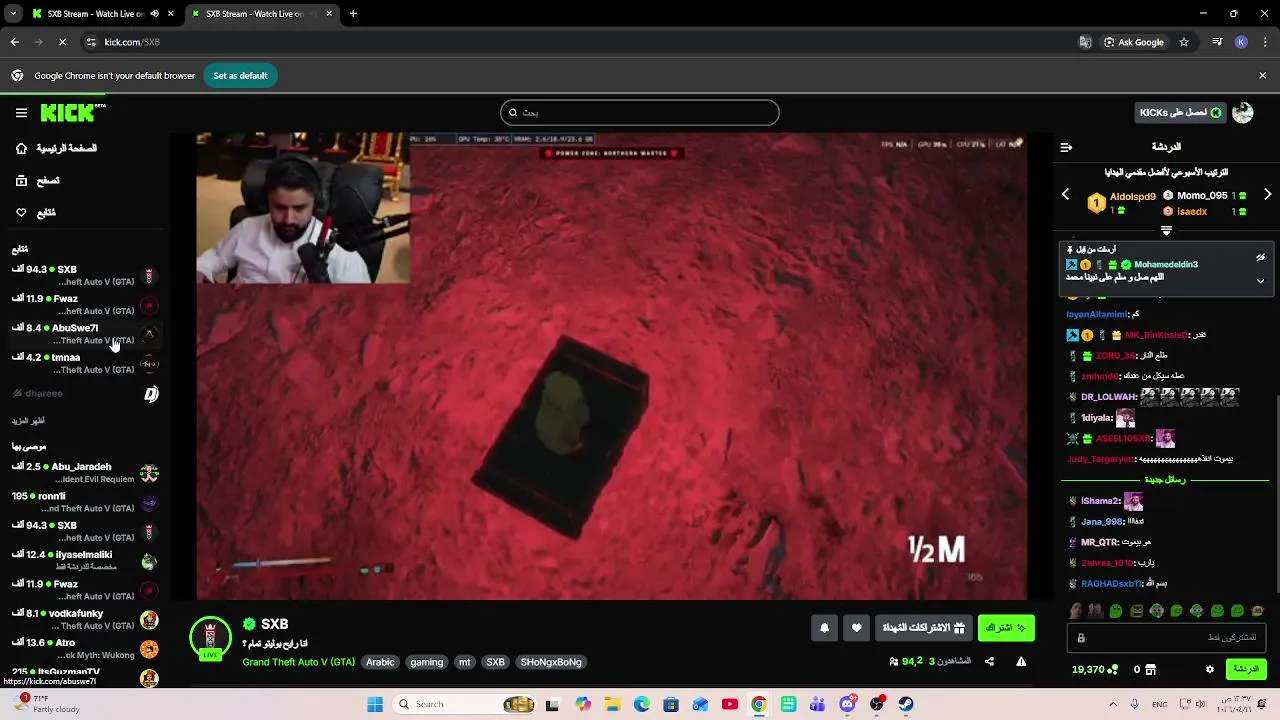Click green chat send button
Viewport: 1280px width, 720px height.
pos(1246,670)
